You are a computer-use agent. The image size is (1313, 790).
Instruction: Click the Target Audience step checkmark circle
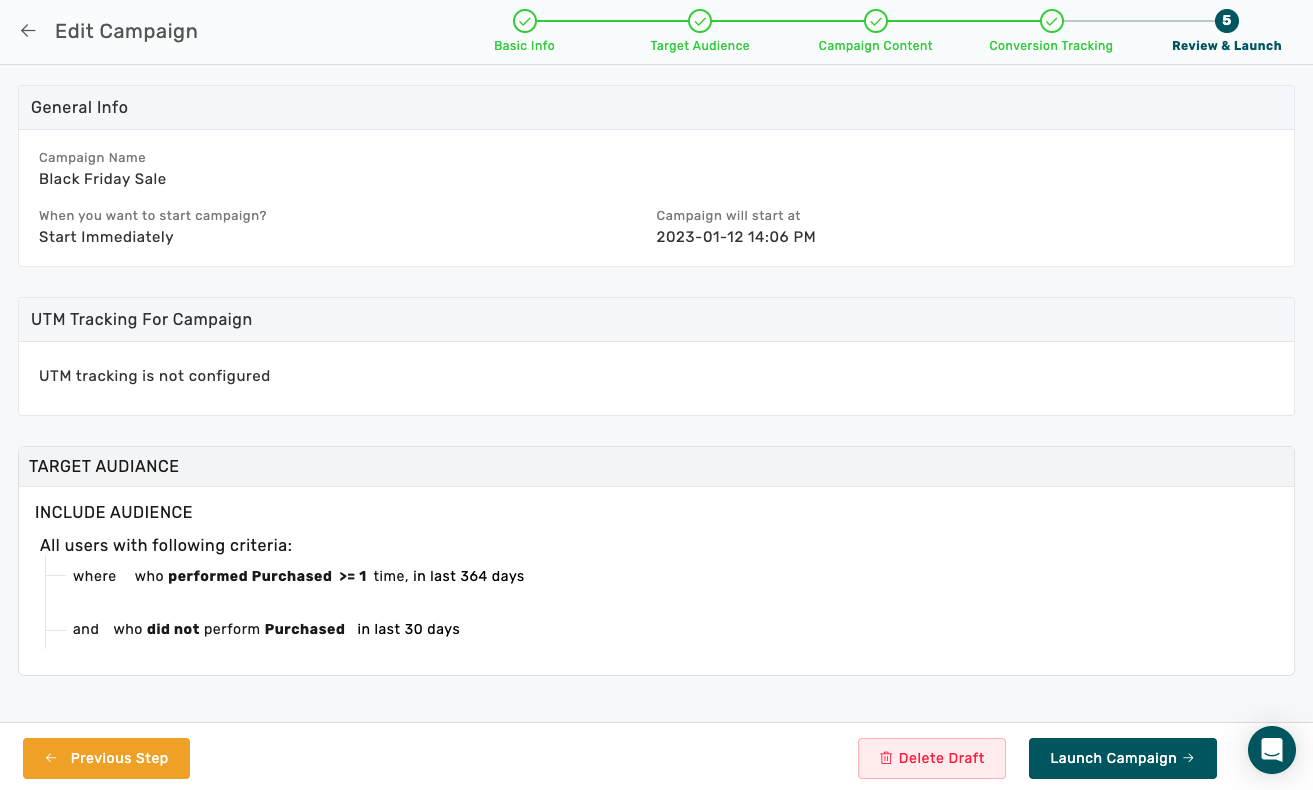coord(700,21)
